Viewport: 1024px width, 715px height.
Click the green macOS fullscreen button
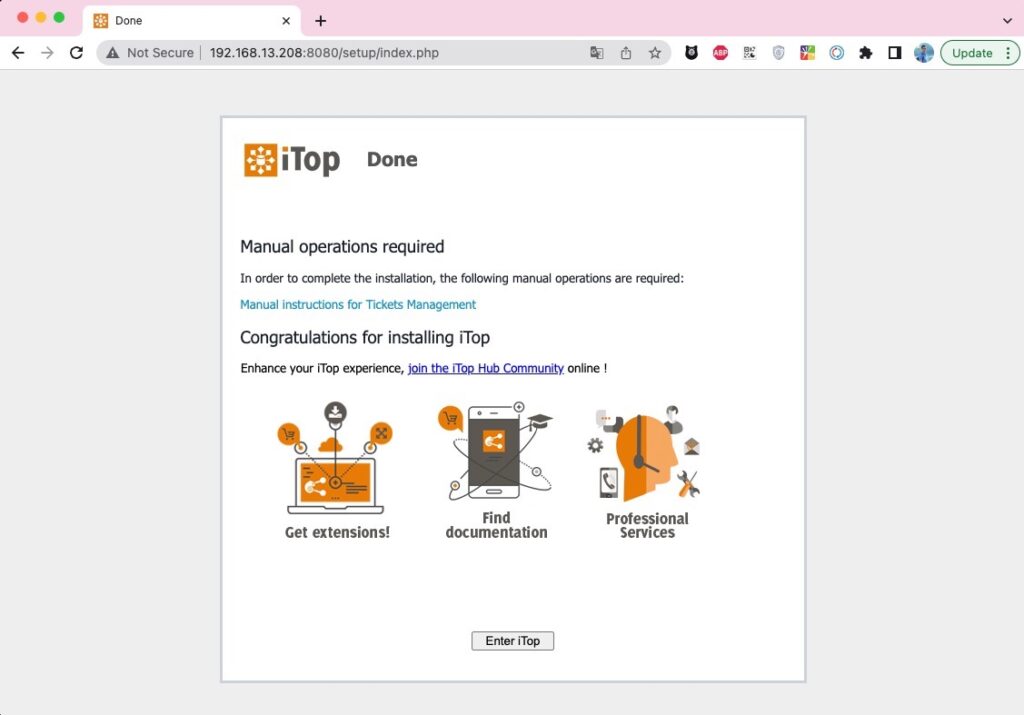click(x=59, y=18)
